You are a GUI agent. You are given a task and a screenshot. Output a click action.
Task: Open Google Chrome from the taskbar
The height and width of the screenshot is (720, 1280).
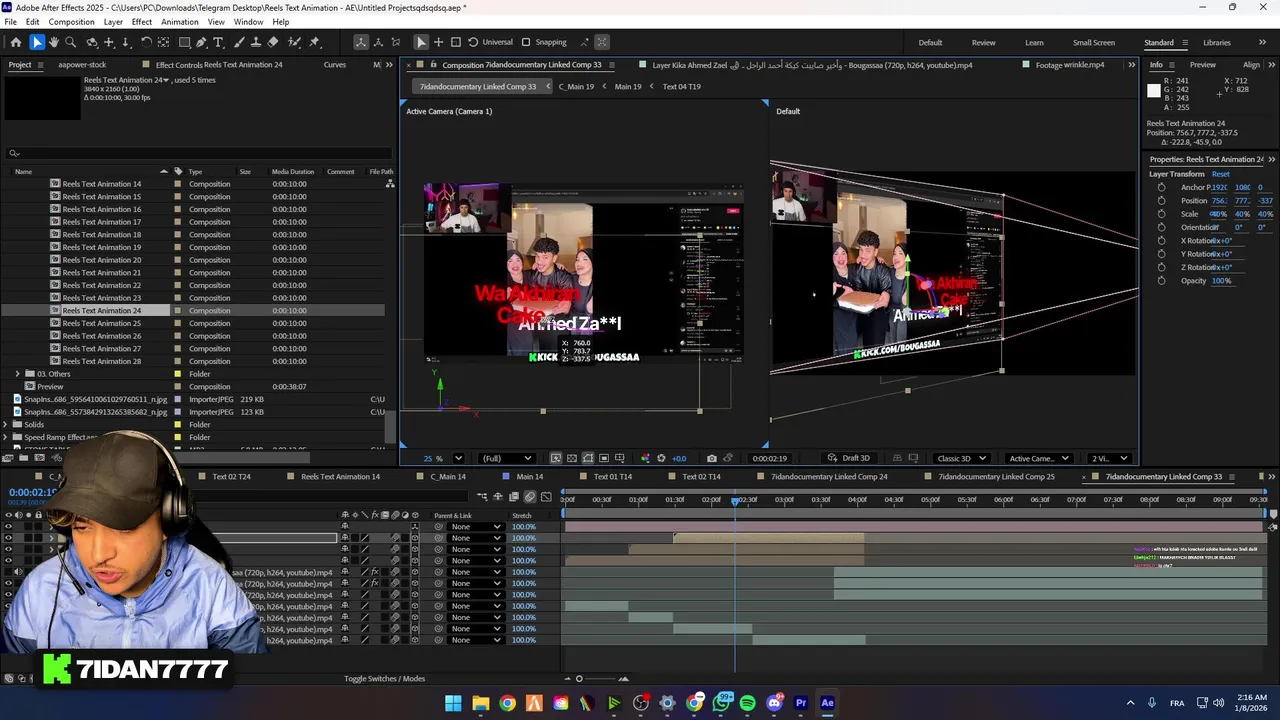[507, 703]
